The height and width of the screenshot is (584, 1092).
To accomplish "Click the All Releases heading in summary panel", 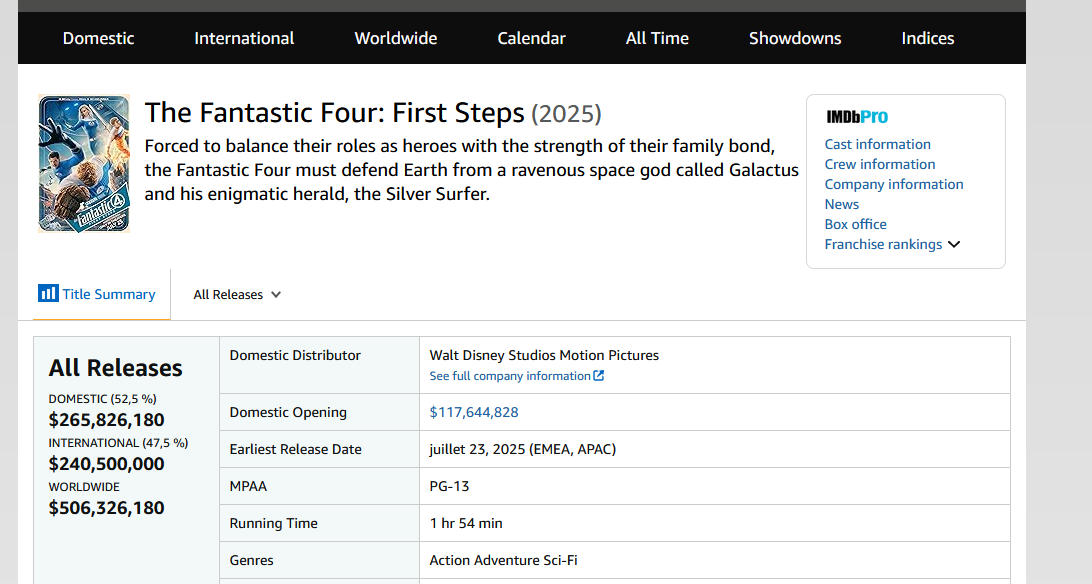I will coord(116,368).
